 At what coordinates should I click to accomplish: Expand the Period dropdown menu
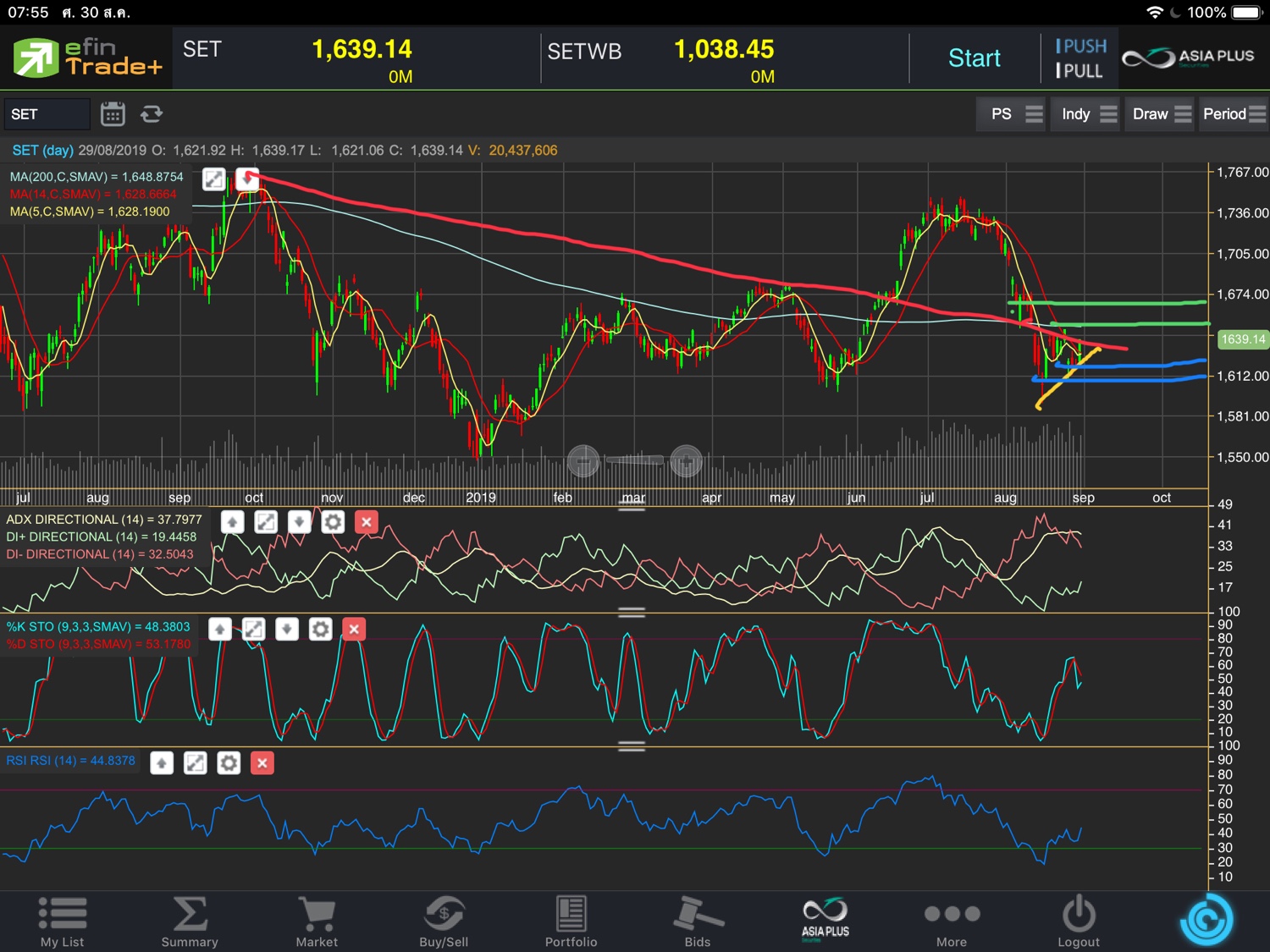click(1234, 114)
